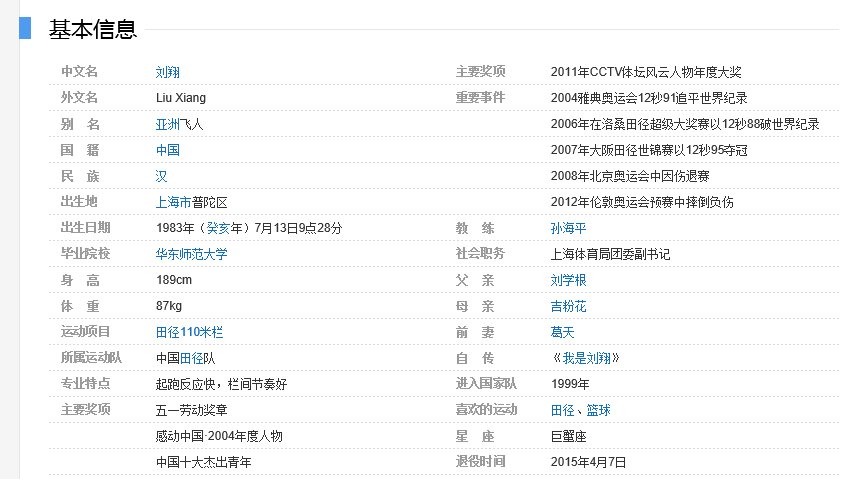Click the father's name 刘学根 link
The image size is (848, 479).
(568, 280)
